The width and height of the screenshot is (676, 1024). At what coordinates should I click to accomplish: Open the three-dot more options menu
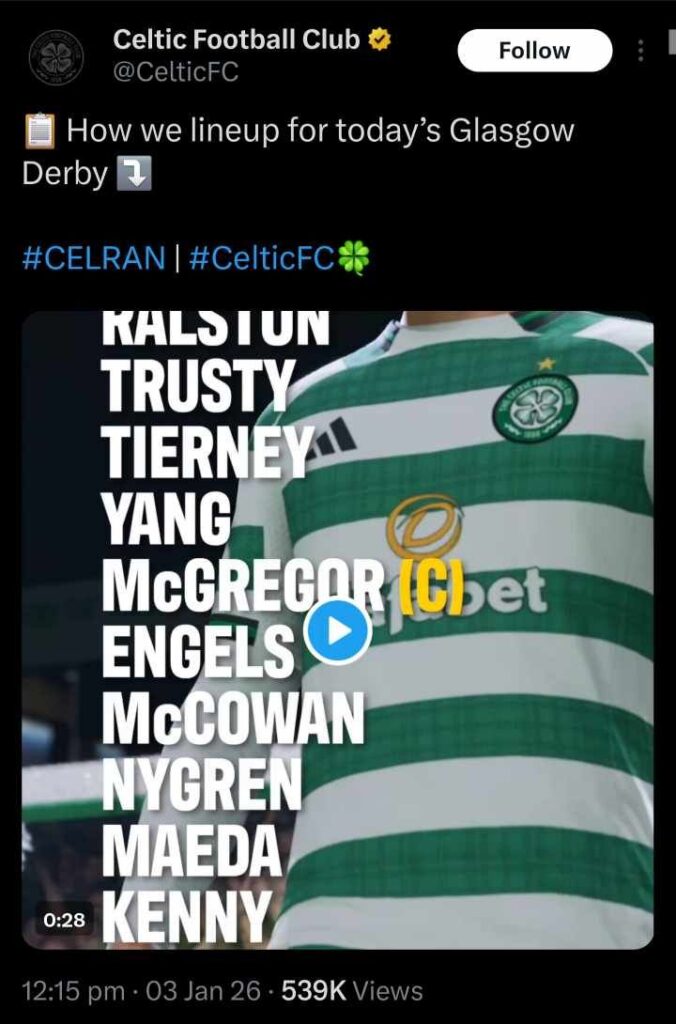coord(641,51)
